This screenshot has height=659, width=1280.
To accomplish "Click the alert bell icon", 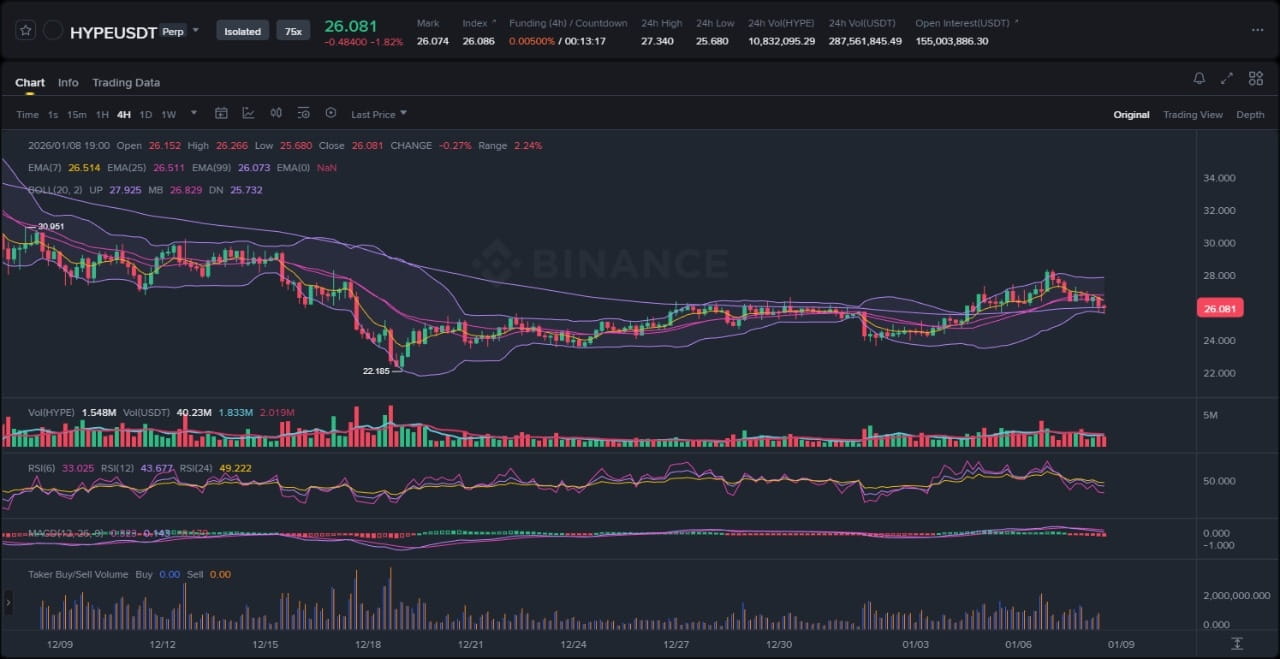I will 1199,78.
